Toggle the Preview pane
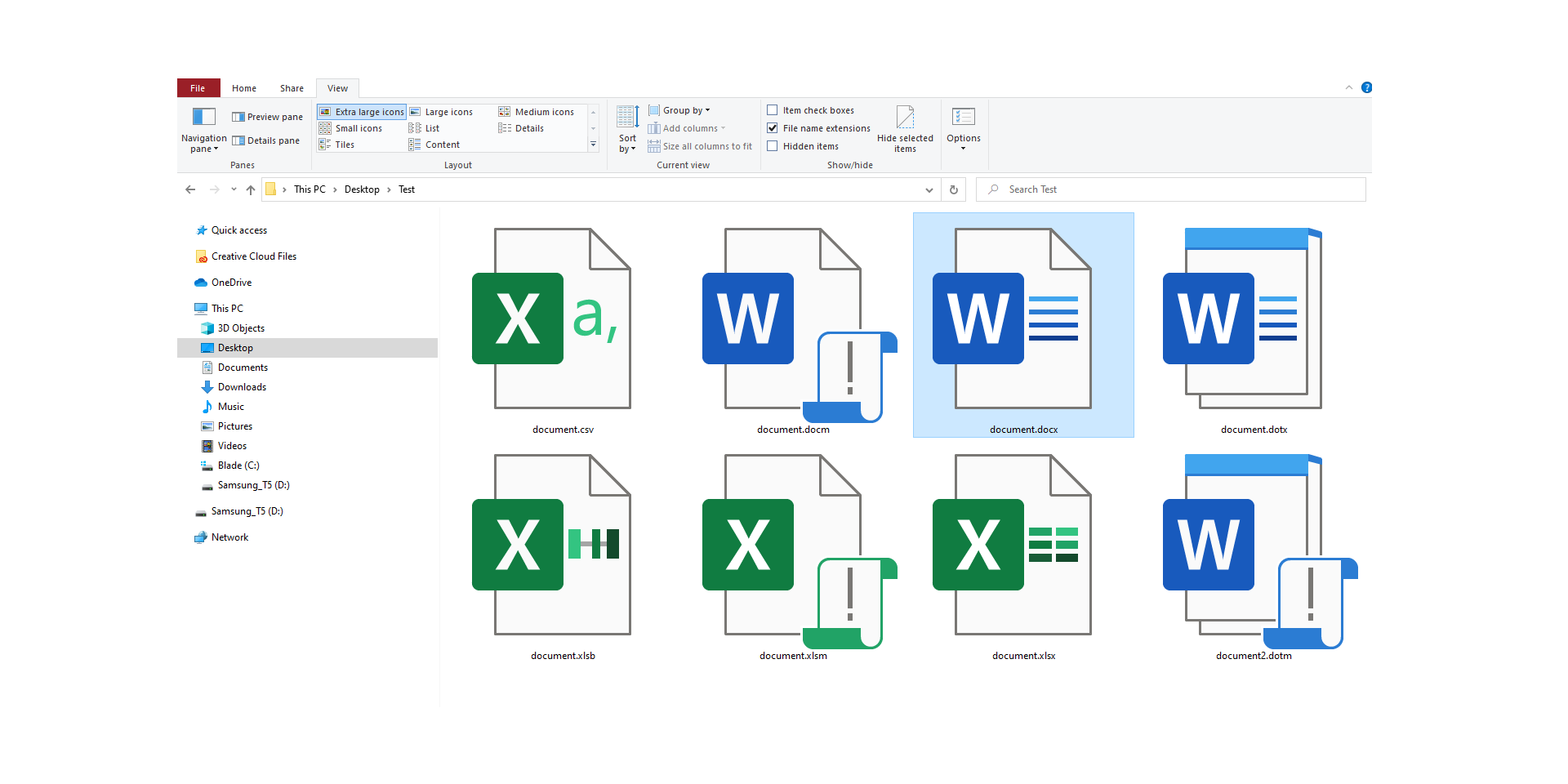This screenshot has height=784, width=1568. pos(267,116)
